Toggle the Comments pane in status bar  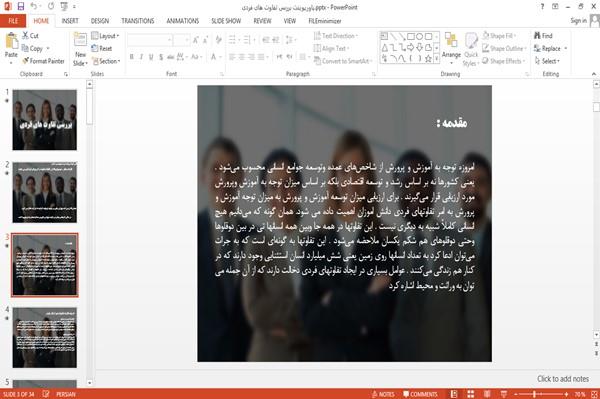420,394
